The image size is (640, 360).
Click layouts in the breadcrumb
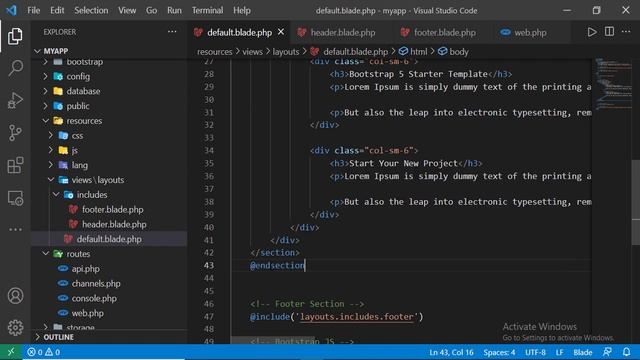286,52
